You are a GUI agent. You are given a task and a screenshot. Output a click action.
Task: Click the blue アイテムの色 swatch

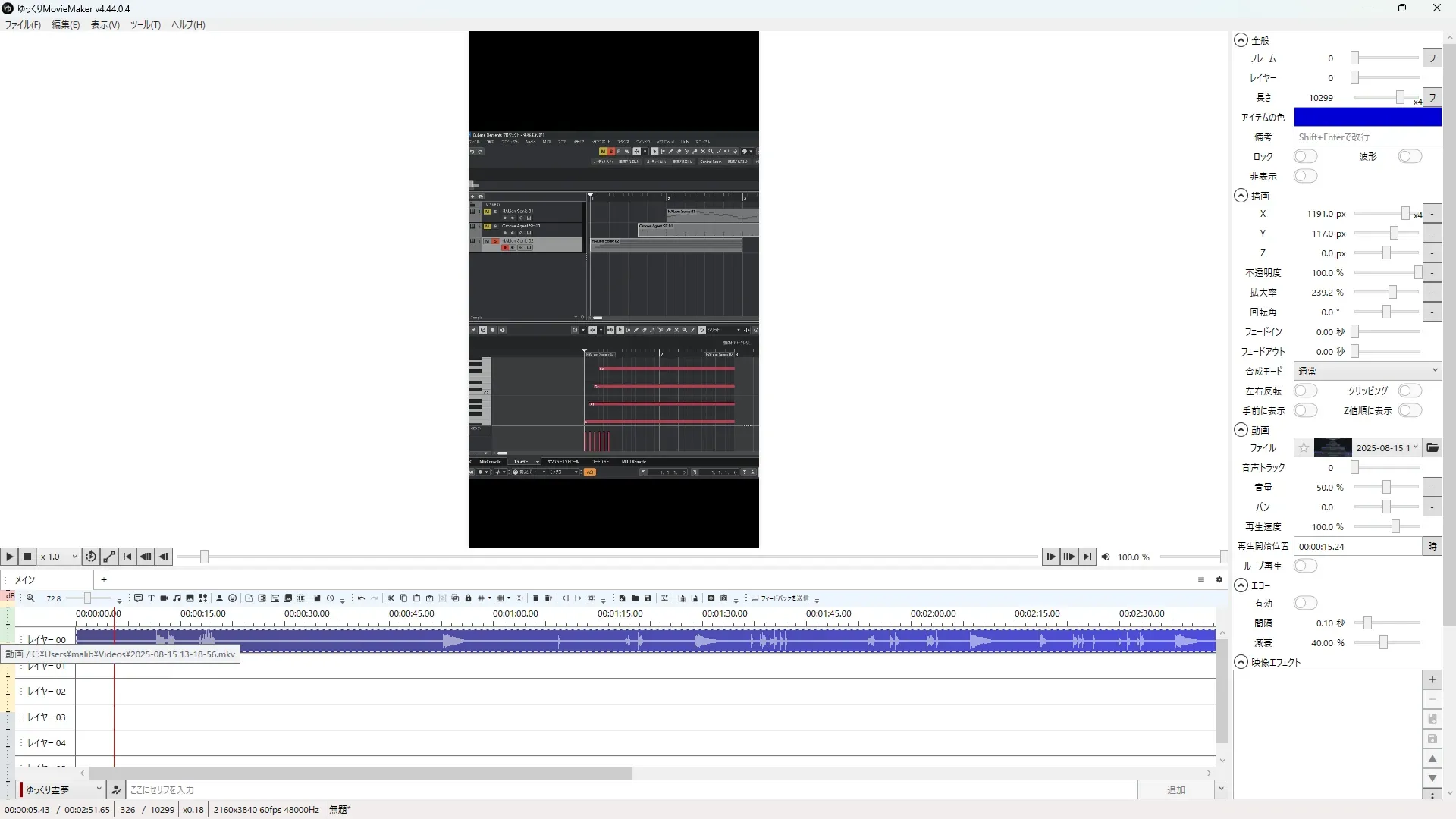click(x=1367, y=118)
